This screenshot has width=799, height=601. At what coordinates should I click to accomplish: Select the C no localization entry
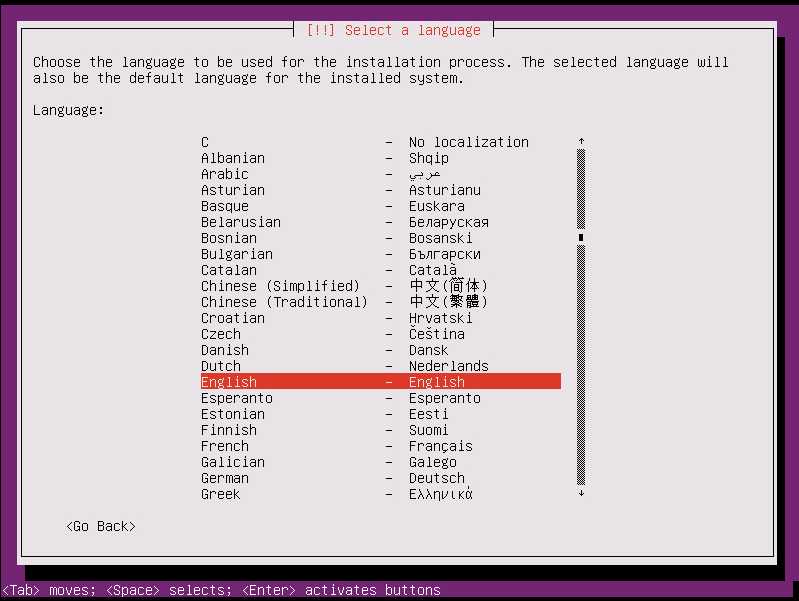(x=381, y=142)
